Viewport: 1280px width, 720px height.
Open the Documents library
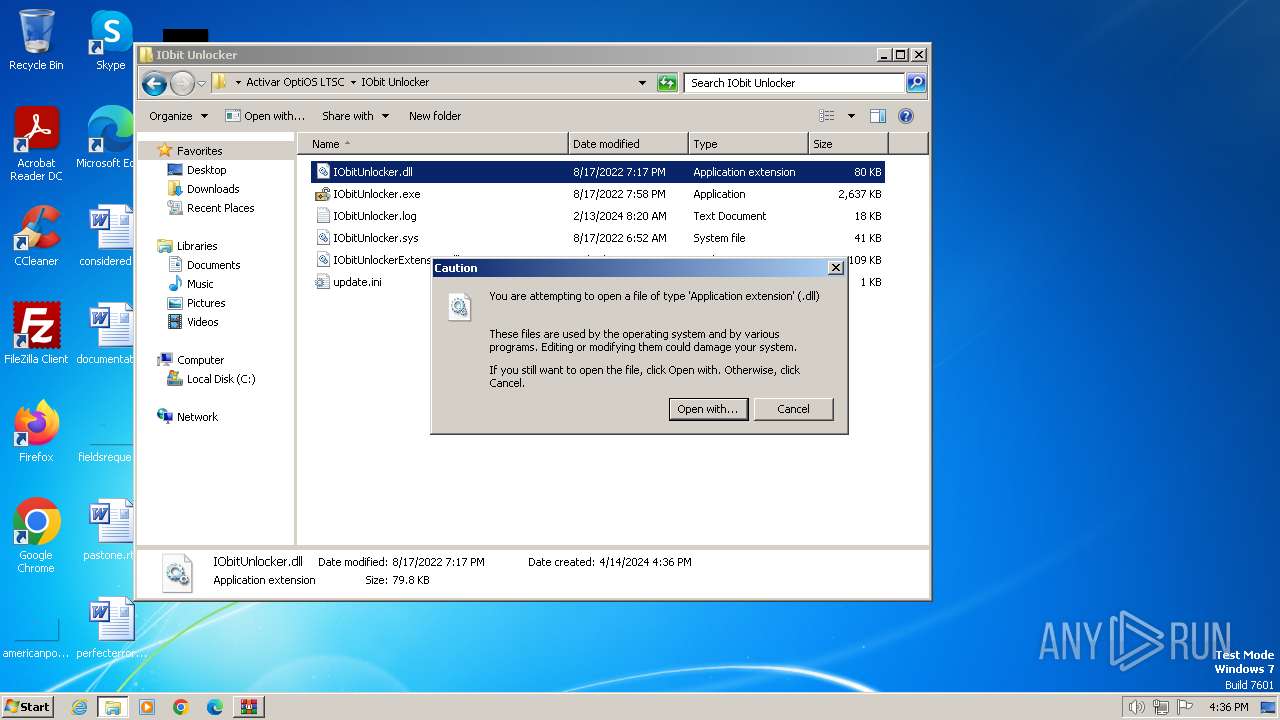[x=213, y=265]
